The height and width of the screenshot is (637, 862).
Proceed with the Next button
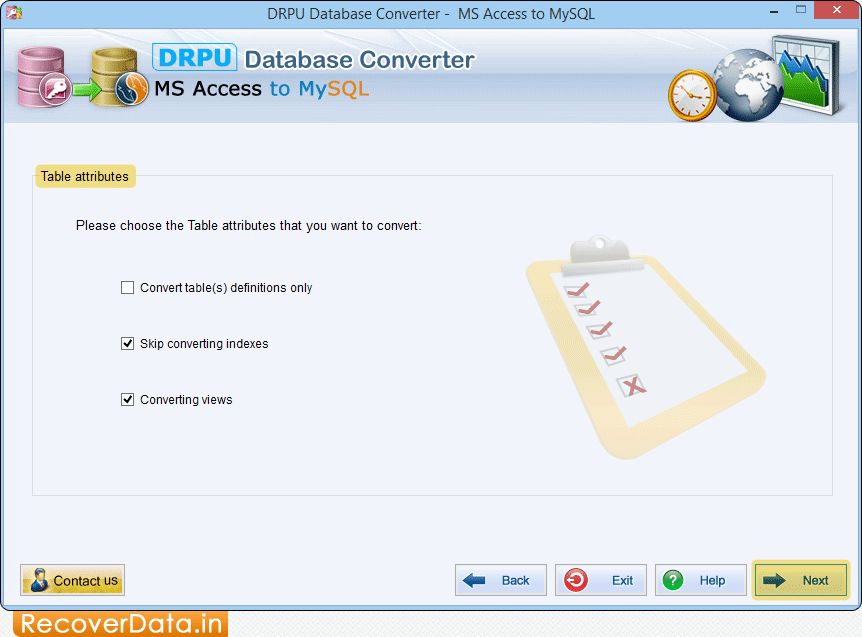pyautogui.click(x=801, y=580)
